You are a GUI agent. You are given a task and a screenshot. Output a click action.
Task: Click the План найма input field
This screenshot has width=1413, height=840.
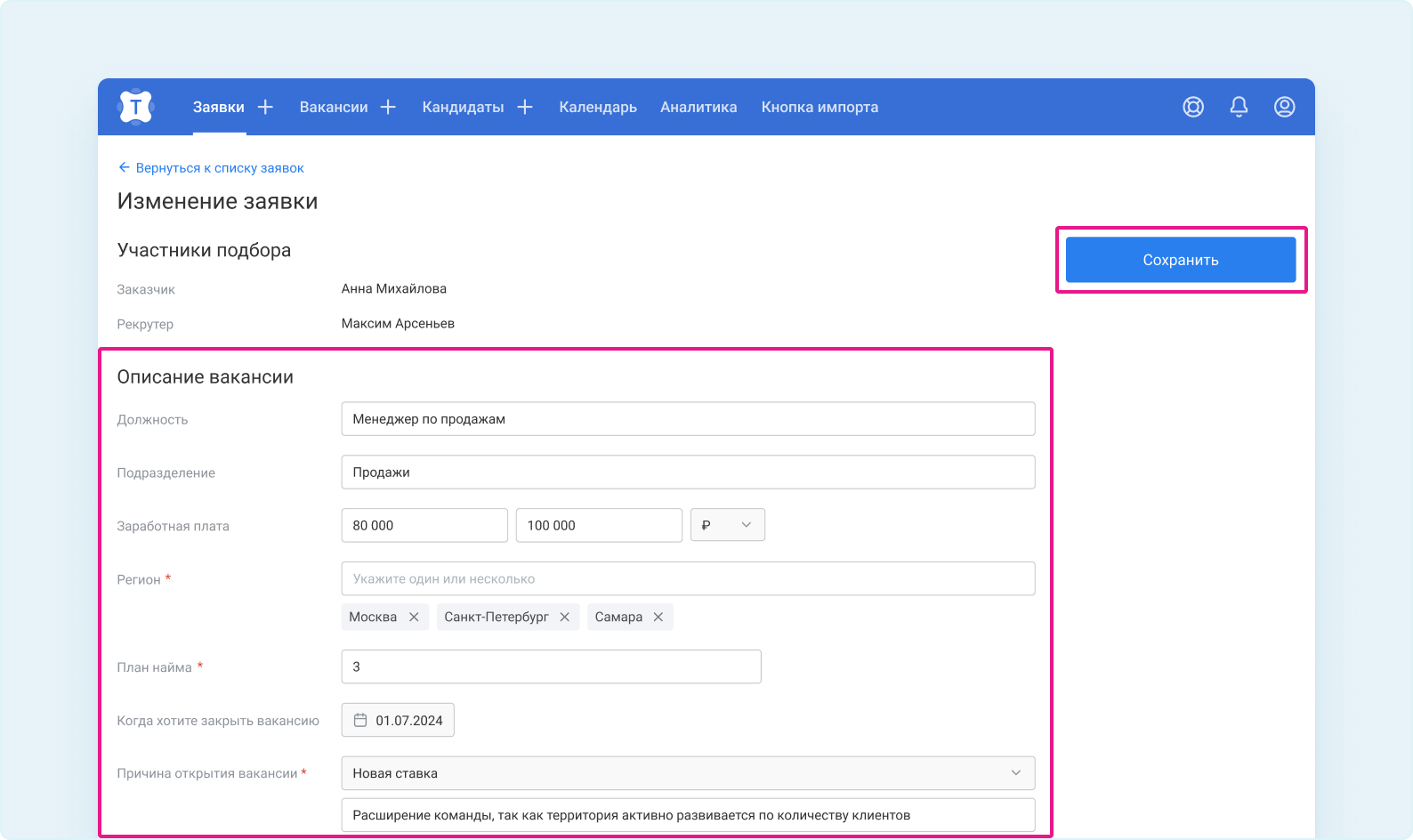tap(551, 666)
